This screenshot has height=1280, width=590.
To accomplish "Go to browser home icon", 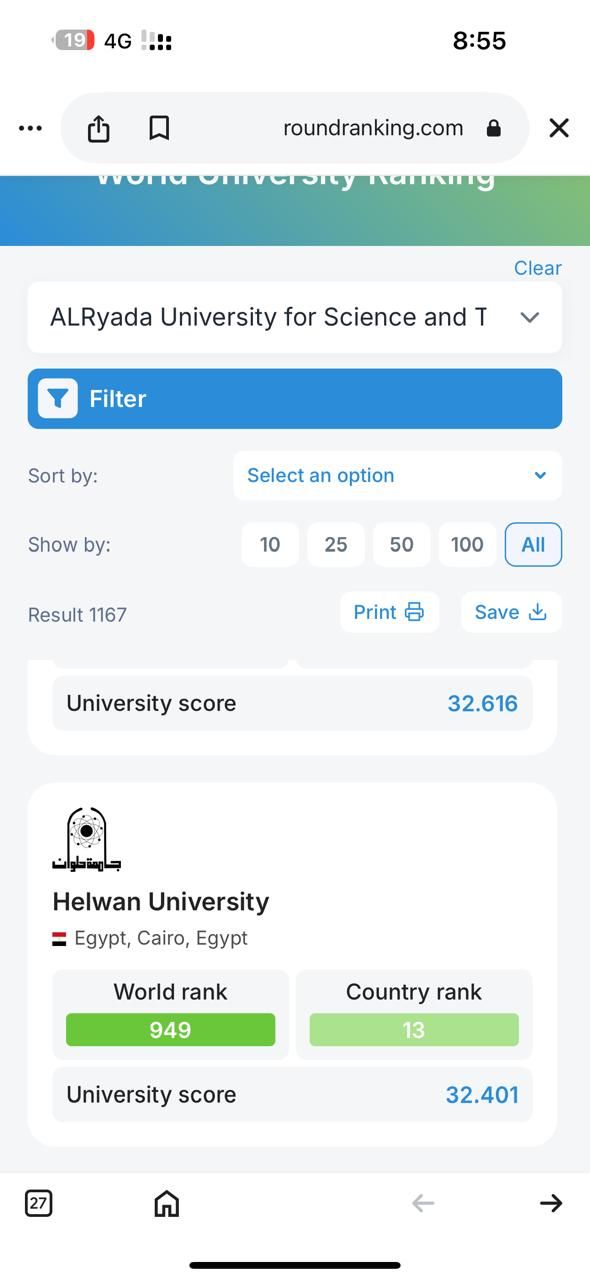I will coord(167,1203).
